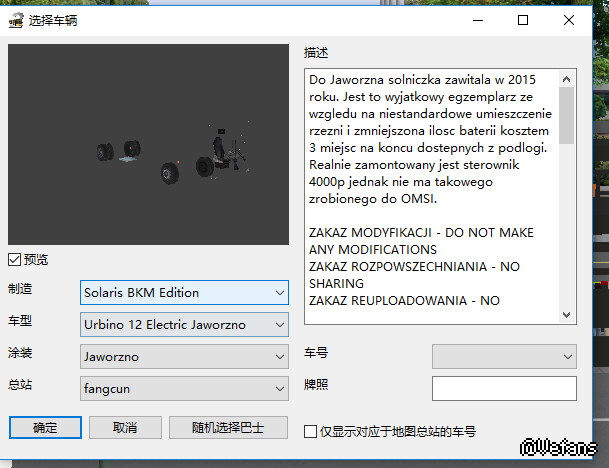This screenshot has height=468, width=609.
Task: Click the 确定 confirm button
Action: point(45,428)
